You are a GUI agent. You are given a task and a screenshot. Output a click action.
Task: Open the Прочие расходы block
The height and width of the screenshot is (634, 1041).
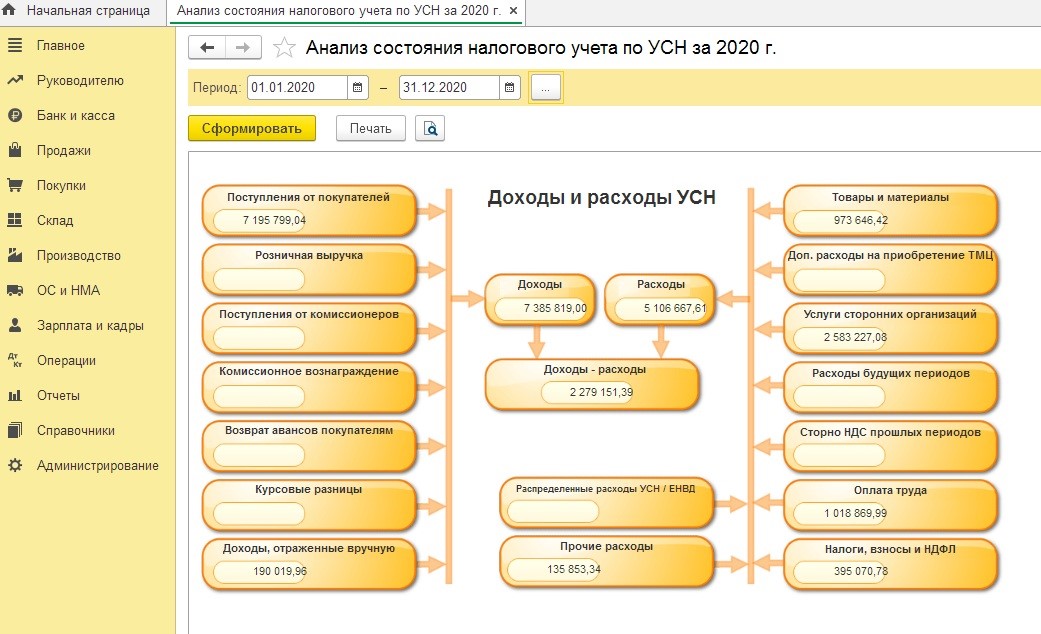606,561
